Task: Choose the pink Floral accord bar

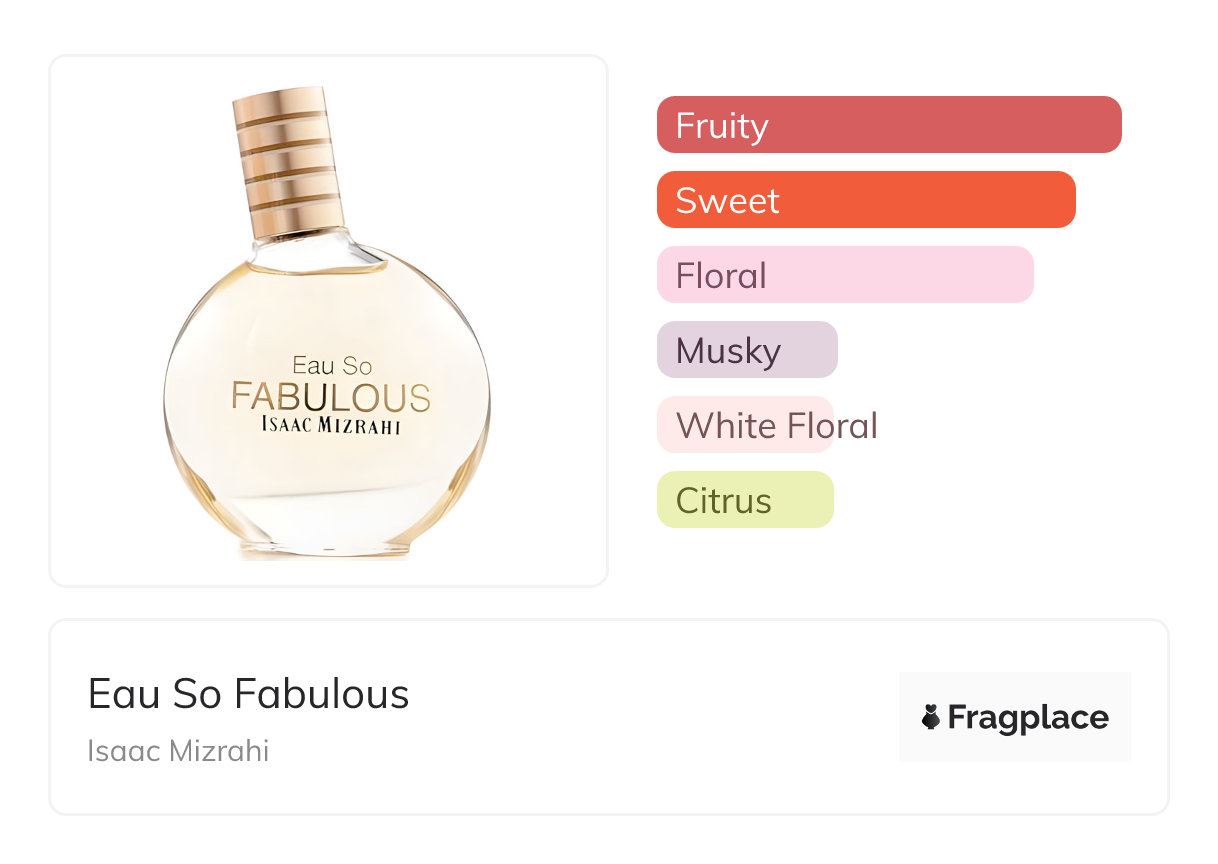Action: (845, 275)
